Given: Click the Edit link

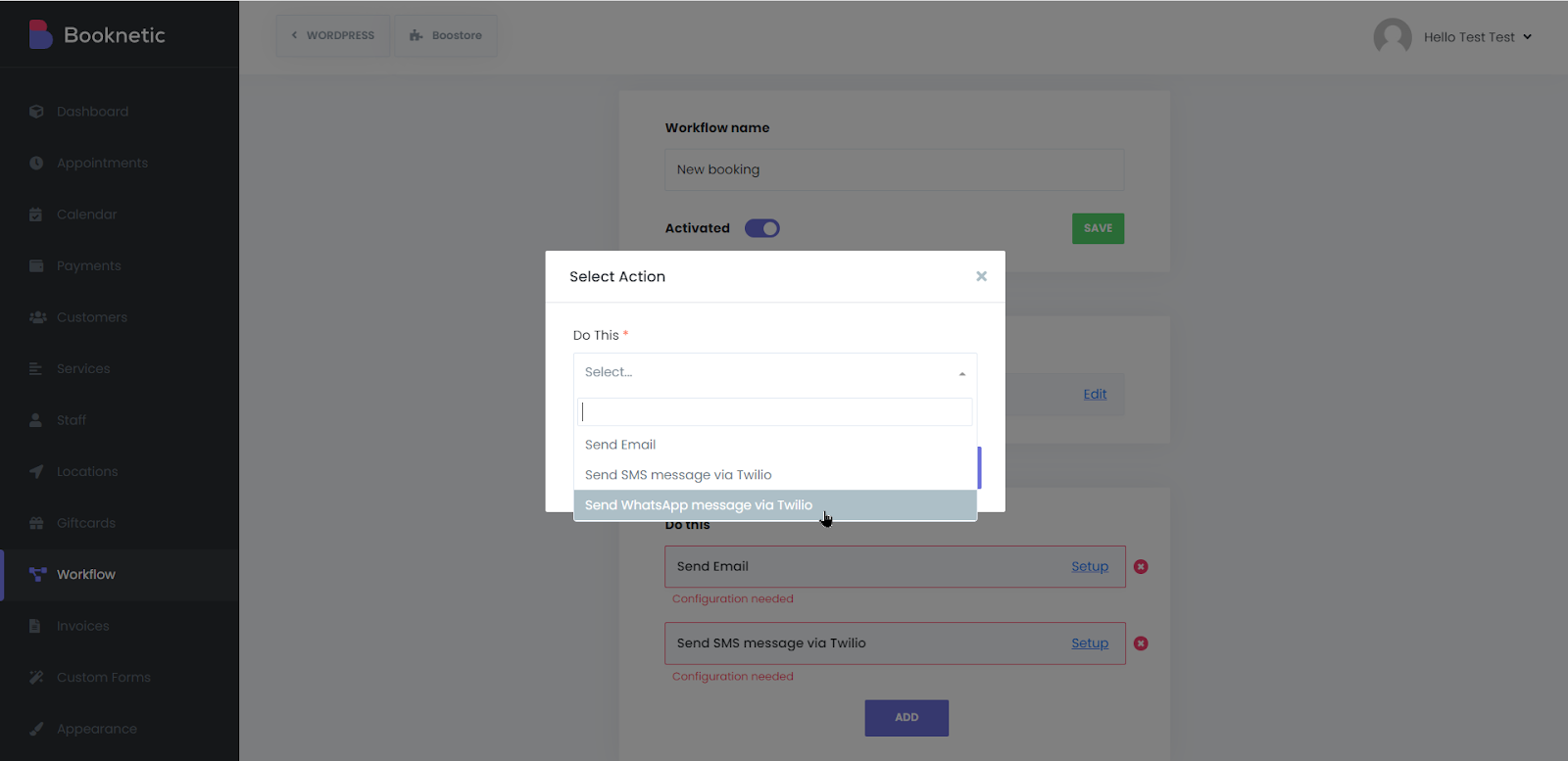Looking at the screenshot, I should [x=1095, y=394].
